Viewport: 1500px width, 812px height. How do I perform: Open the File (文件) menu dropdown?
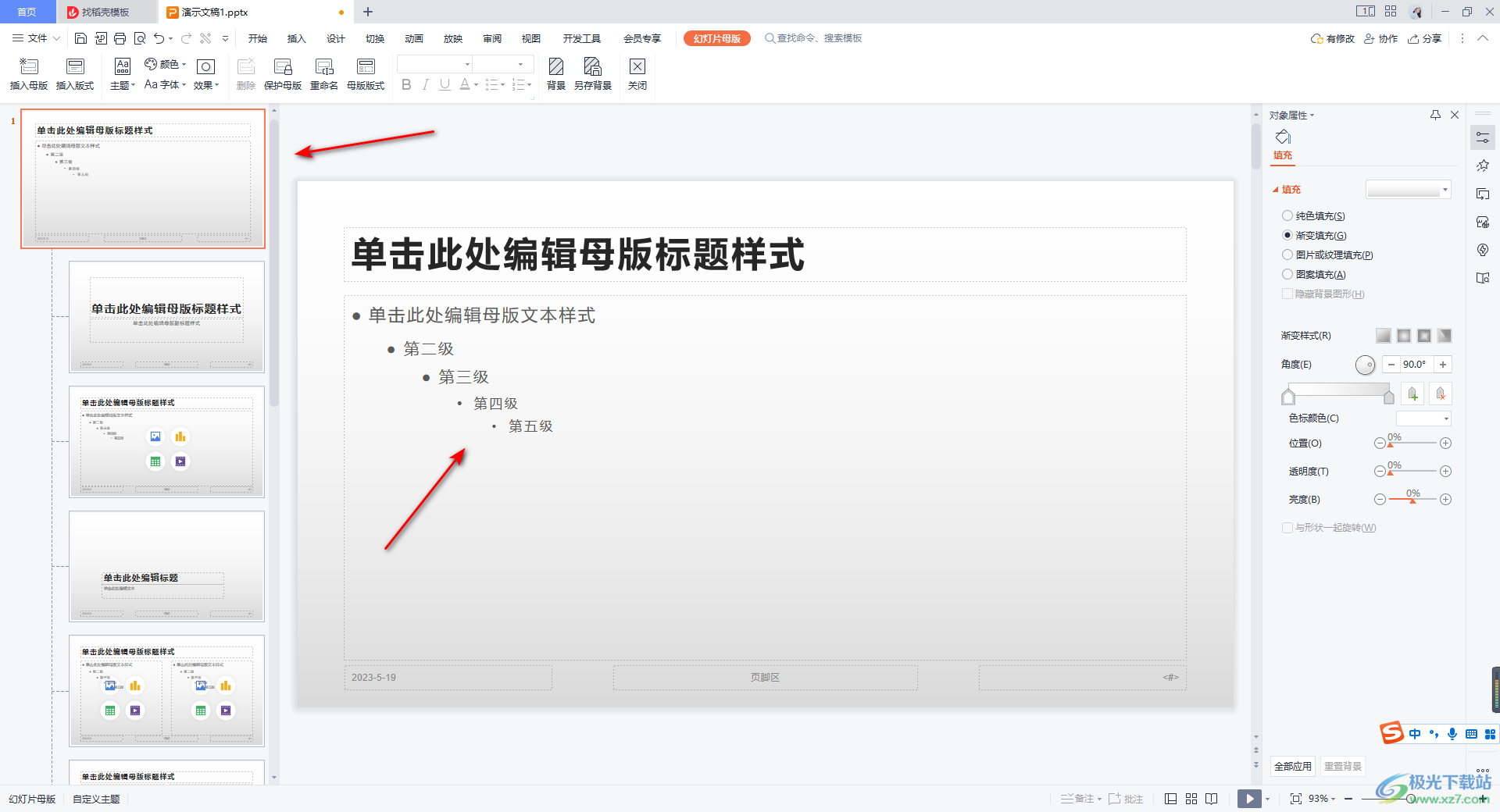tap(36, 38)
